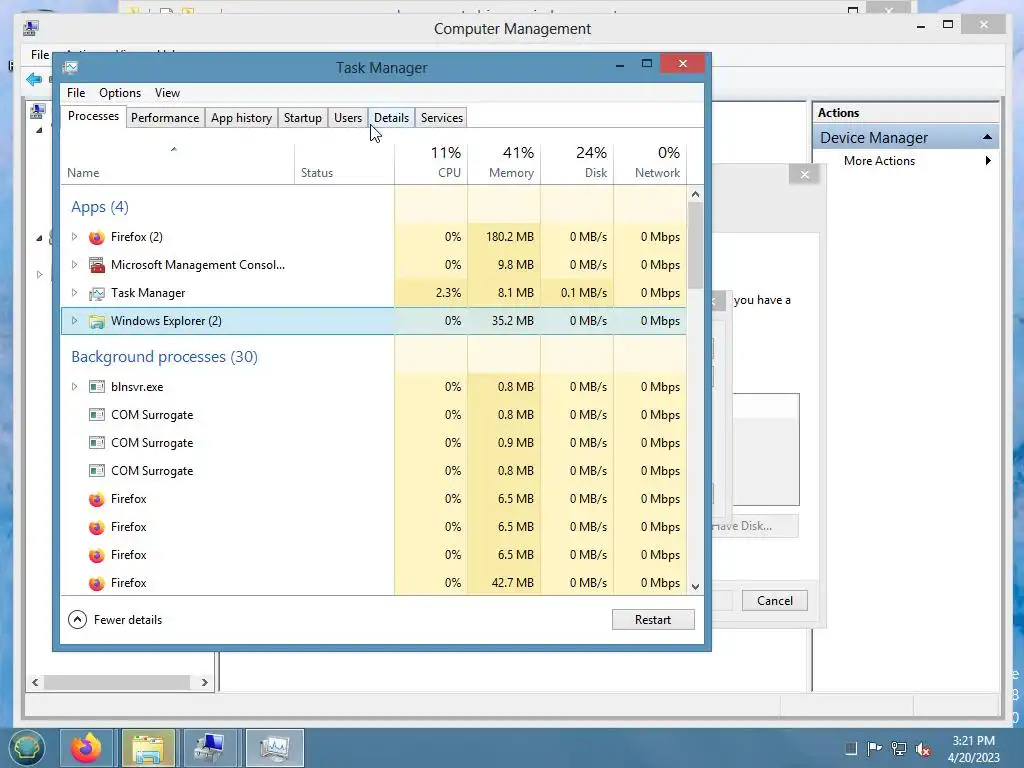This screenshot has height=768, width=1024.
Task: Click the Apps (4) group heading
Action: 100,207
